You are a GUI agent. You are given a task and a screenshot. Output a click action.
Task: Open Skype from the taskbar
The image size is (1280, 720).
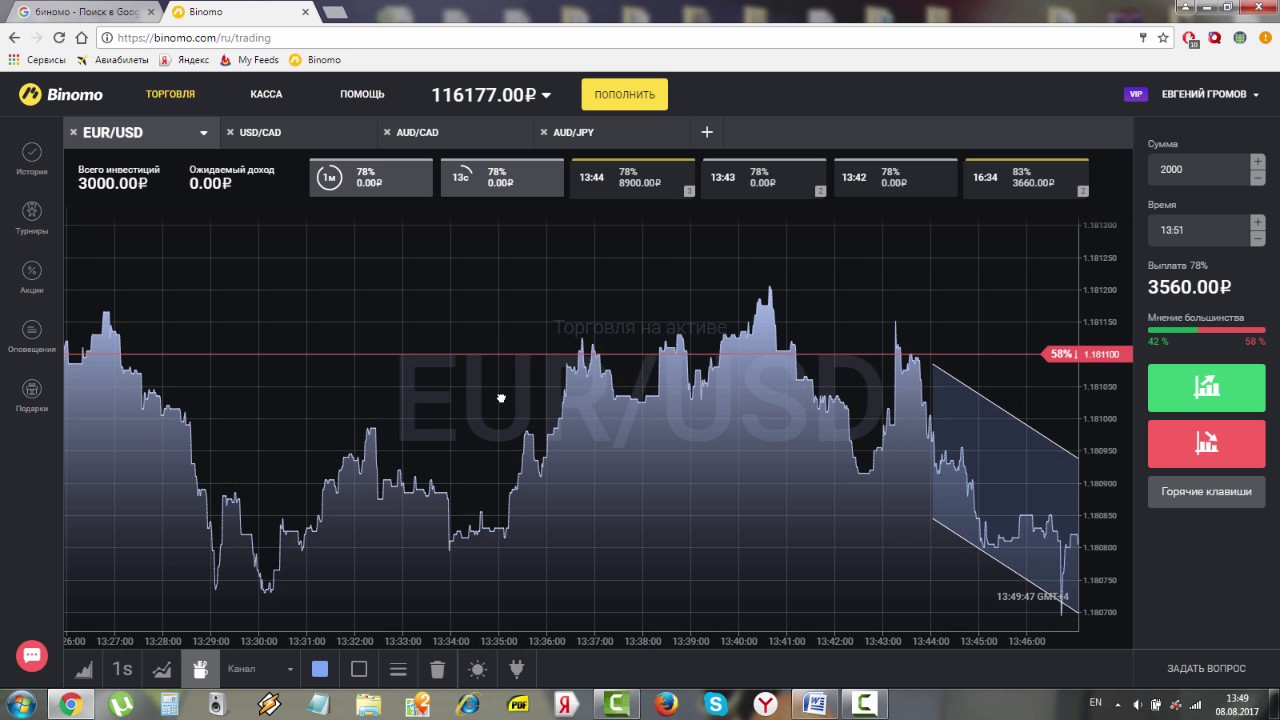coord(715,703)
